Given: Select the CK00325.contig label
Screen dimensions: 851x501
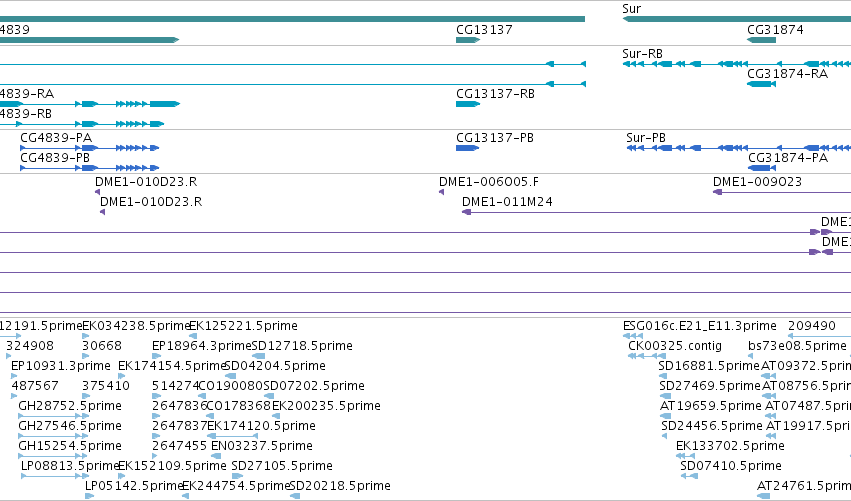Looking at the screenshot, I should 675,346.
